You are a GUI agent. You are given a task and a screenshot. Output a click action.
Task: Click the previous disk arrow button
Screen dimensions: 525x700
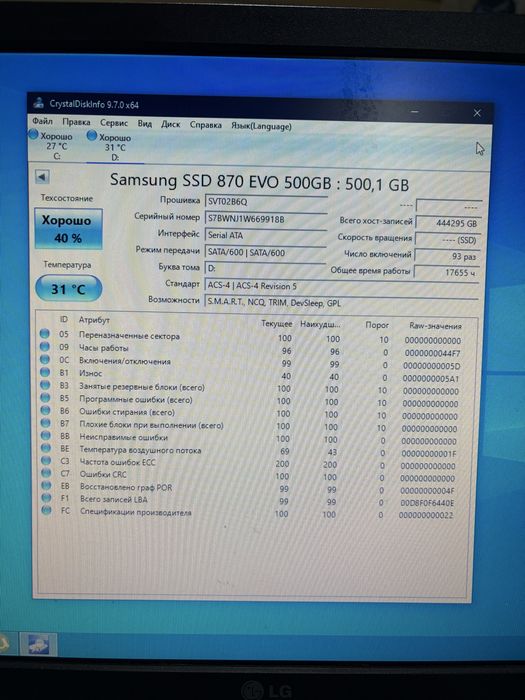tap(42, 177)
